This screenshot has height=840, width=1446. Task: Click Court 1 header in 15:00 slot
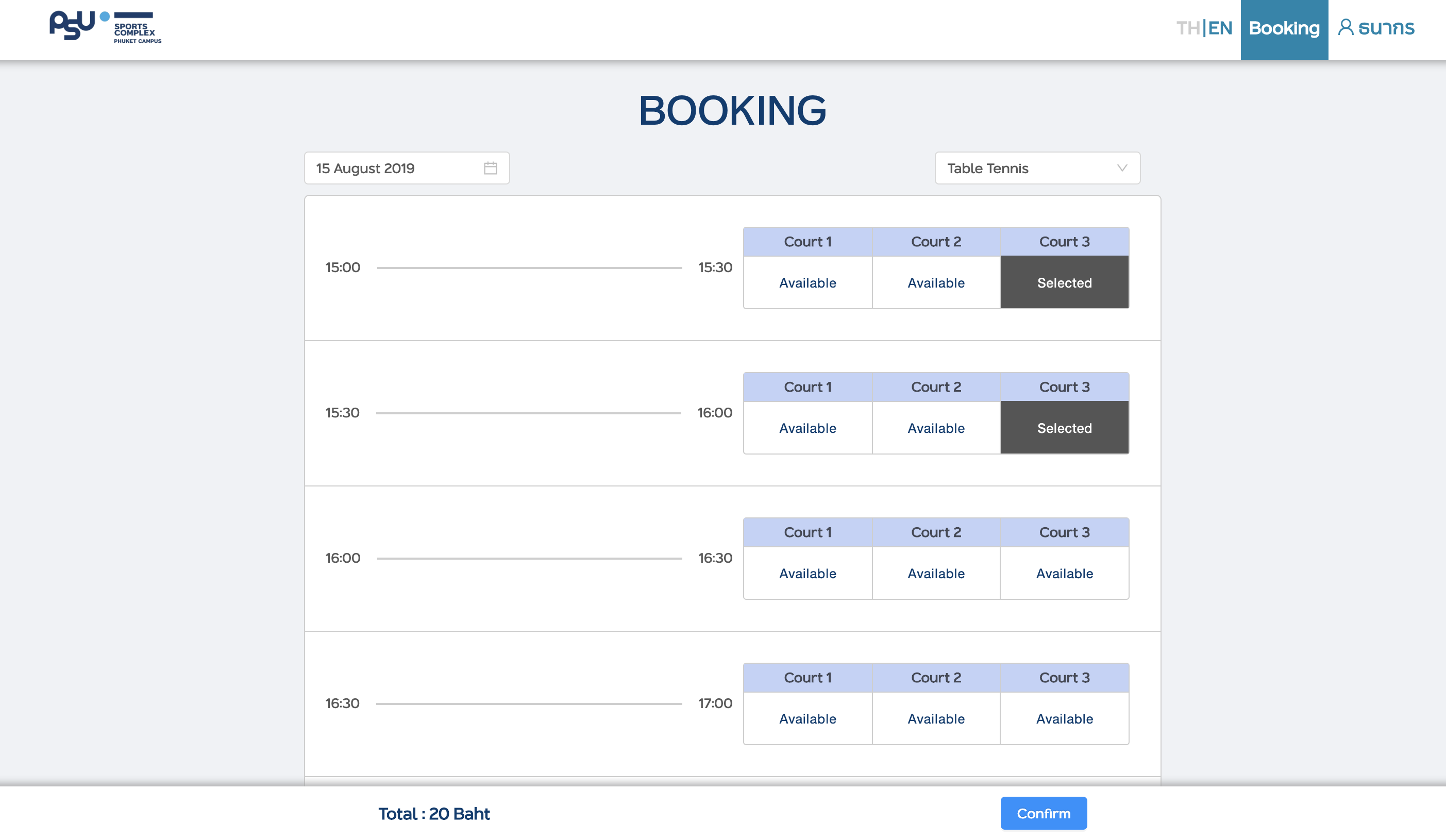click(808, 242)
